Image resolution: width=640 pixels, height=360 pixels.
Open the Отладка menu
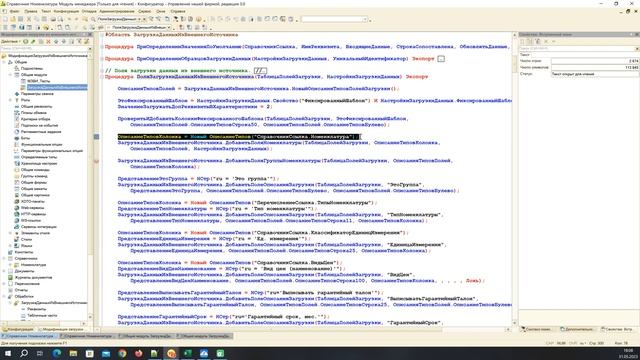point(89,11)
